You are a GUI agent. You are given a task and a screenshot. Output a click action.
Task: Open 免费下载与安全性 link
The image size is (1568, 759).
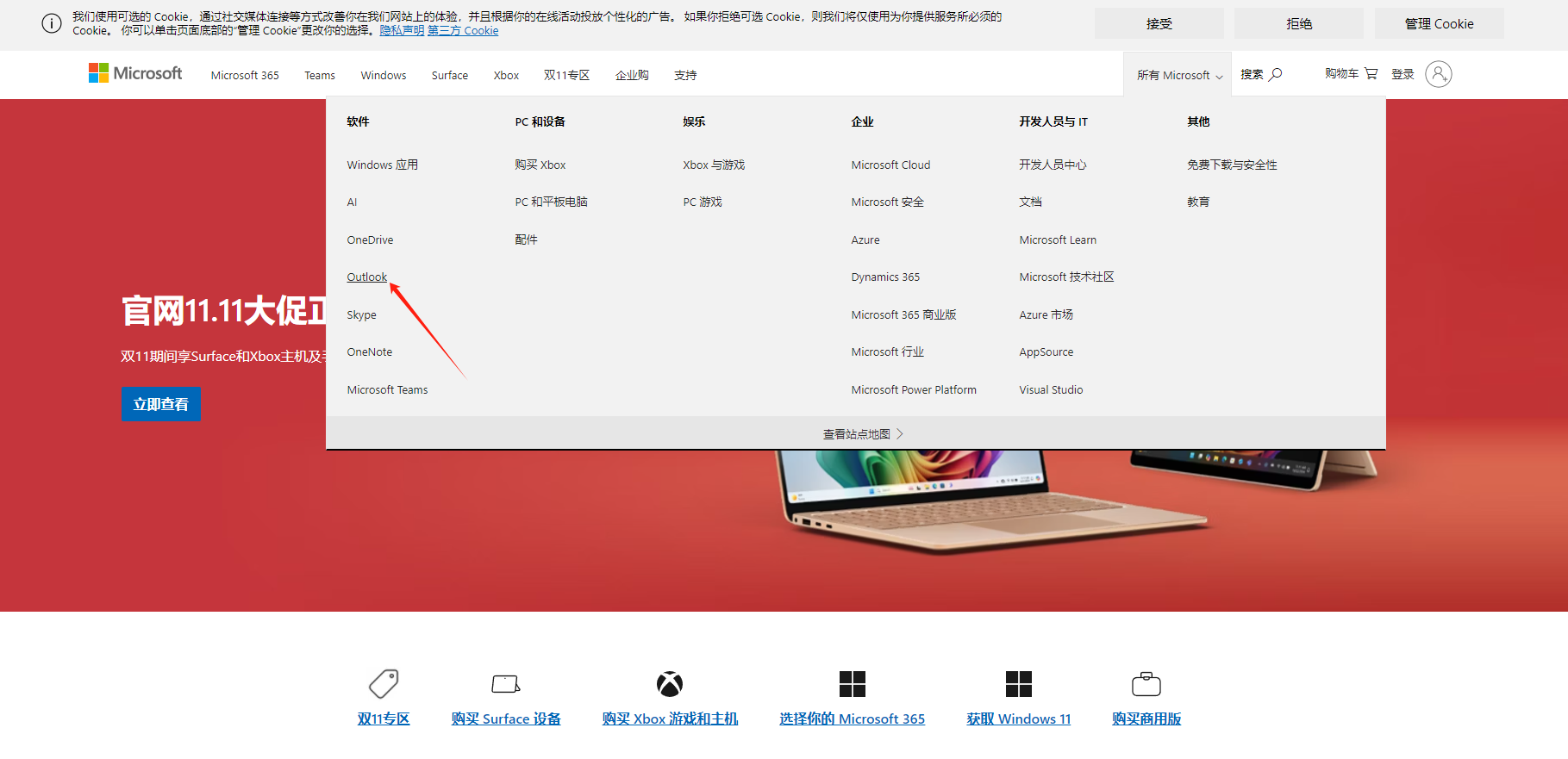point(1232,165)
